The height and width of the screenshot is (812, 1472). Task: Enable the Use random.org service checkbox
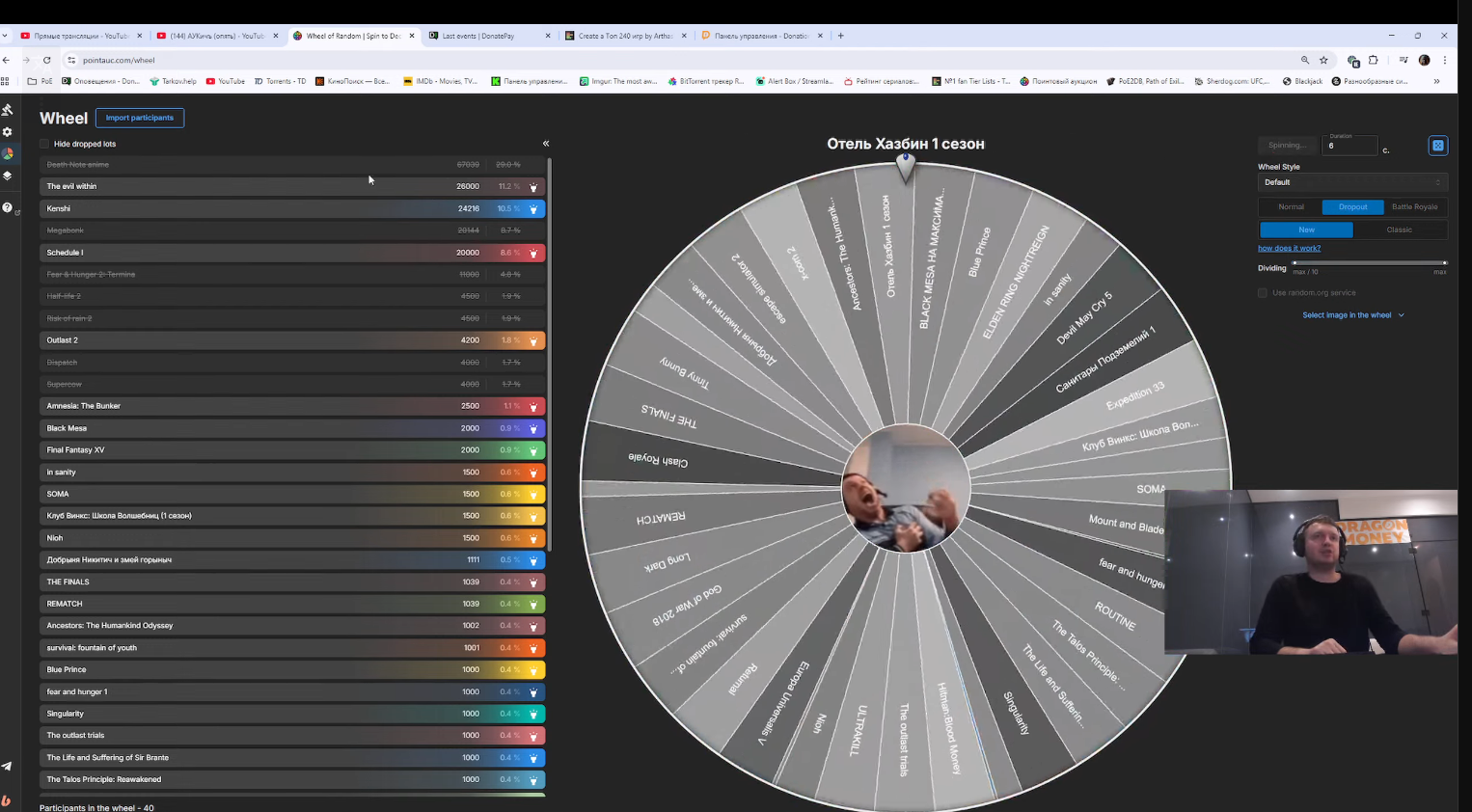(x=1263, y=293)
